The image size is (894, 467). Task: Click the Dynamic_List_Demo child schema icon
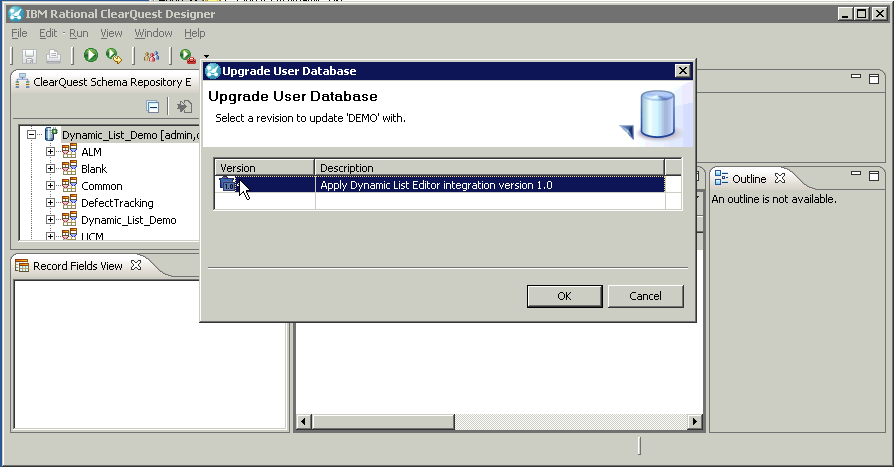[x=70, y=220]
